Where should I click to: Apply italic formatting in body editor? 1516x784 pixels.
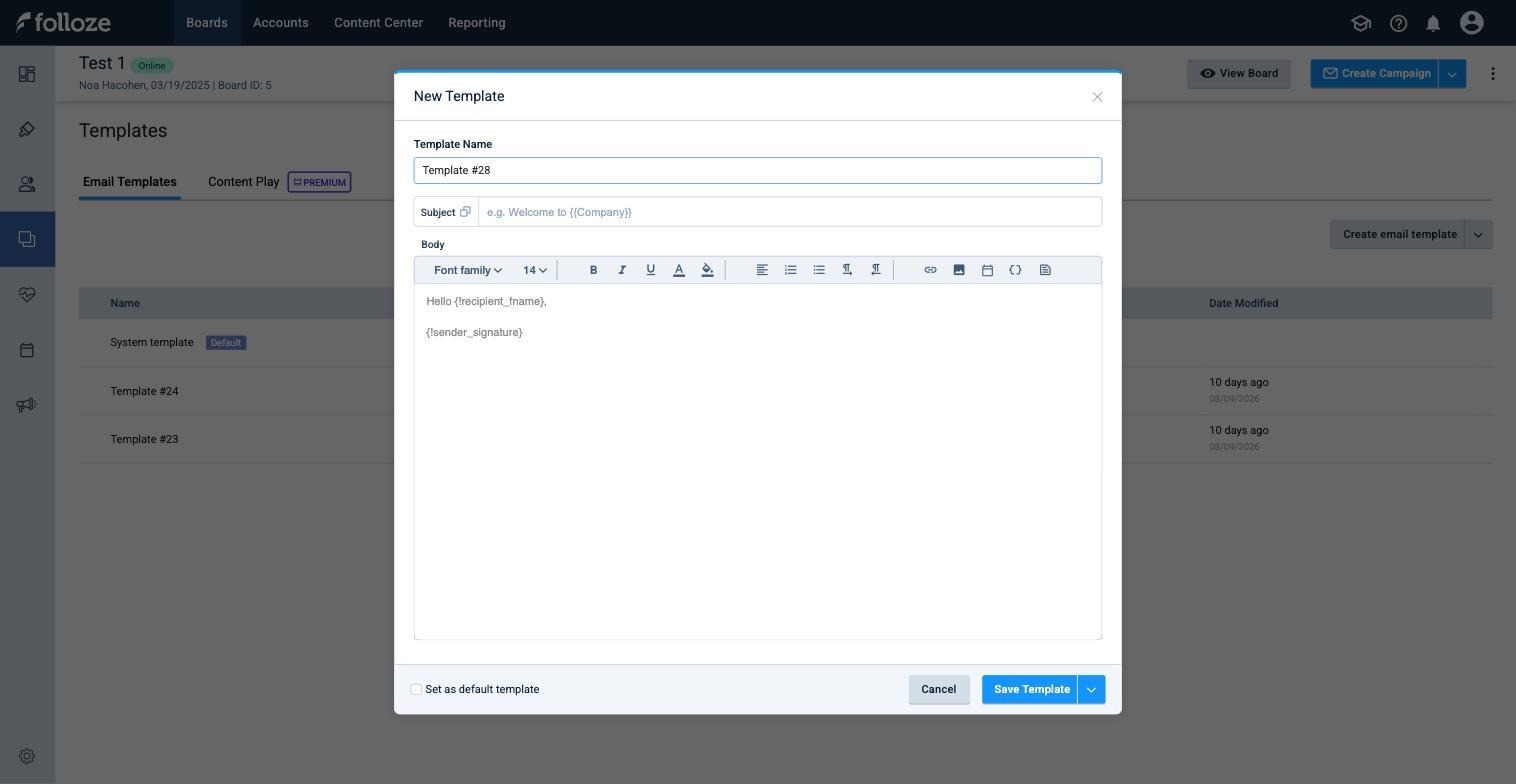pos(622,270)
